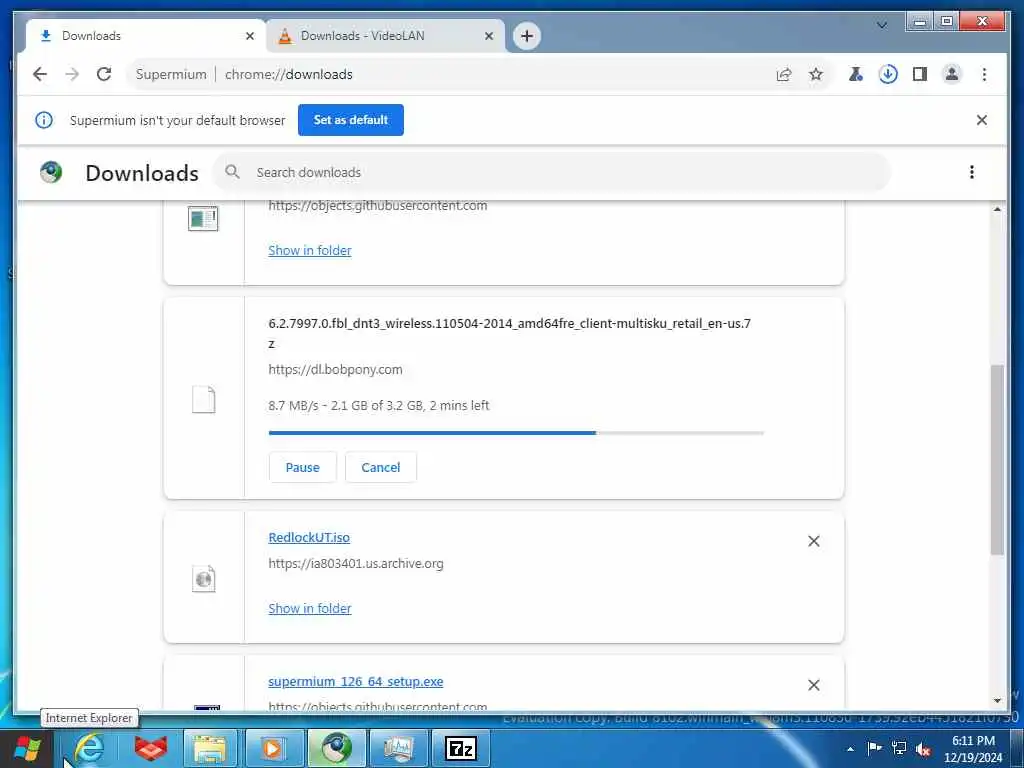Click the search magnifier icon
This screenshot has width=1024, height=768.
point(232,172)
